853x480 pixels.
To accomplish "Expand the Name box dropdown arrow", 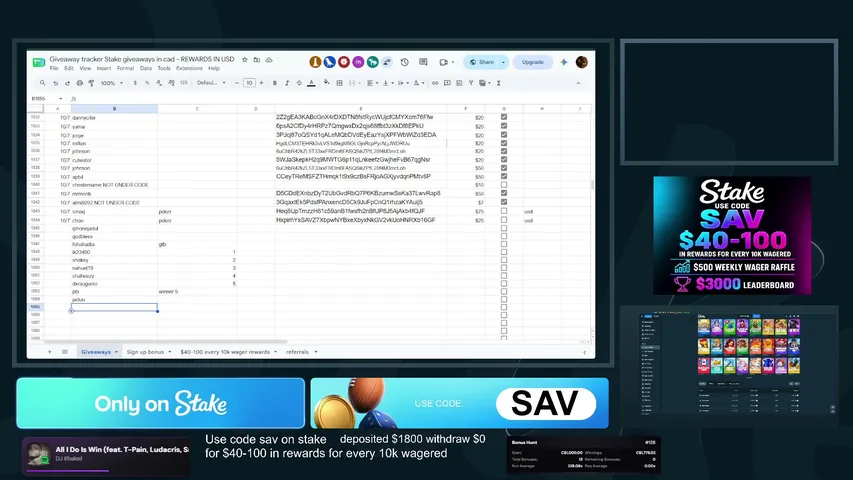I will (x=60, y=99).
